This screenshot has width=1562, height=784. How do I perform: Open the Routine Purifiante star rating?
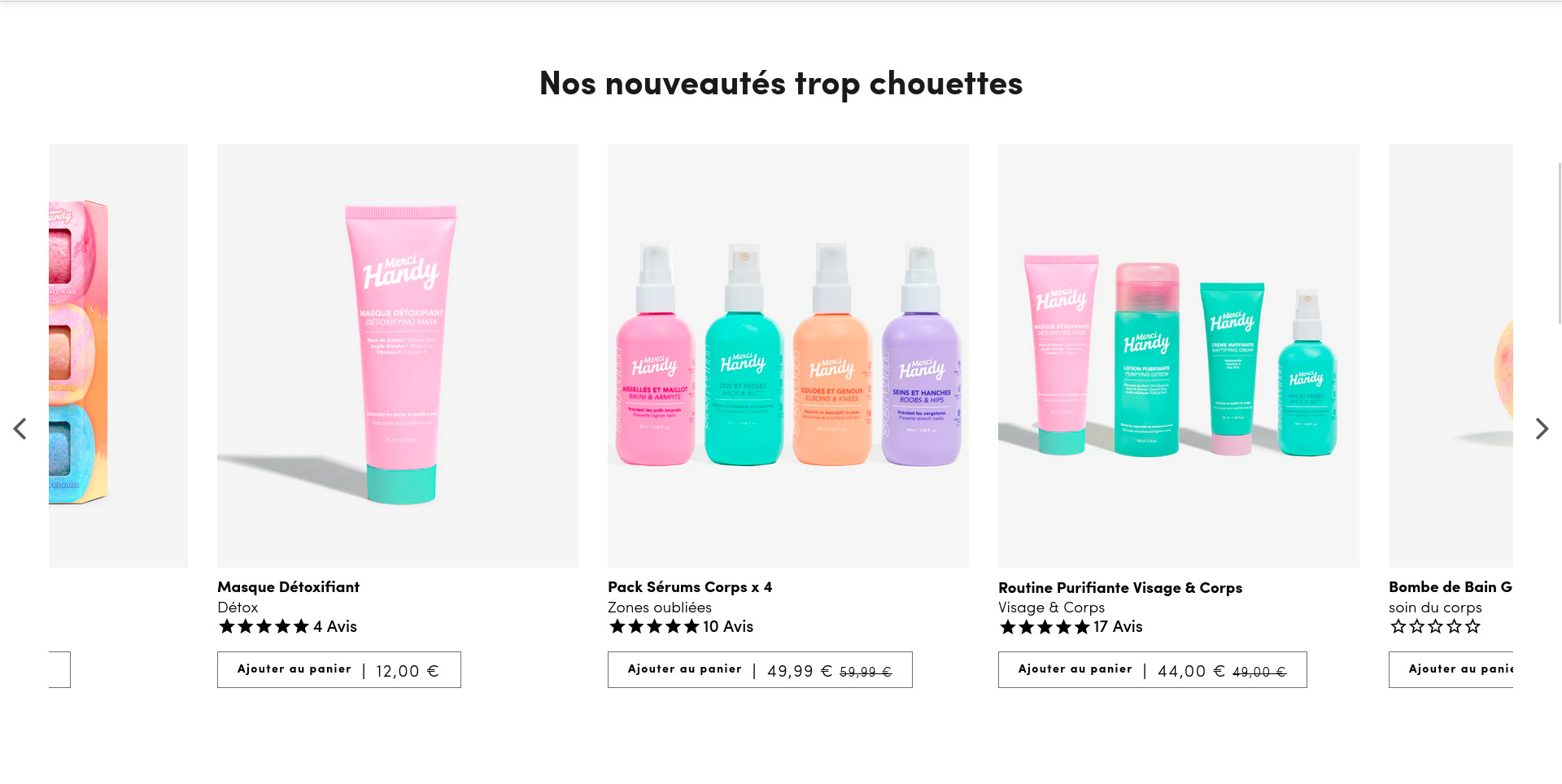tap(1045, 626)
